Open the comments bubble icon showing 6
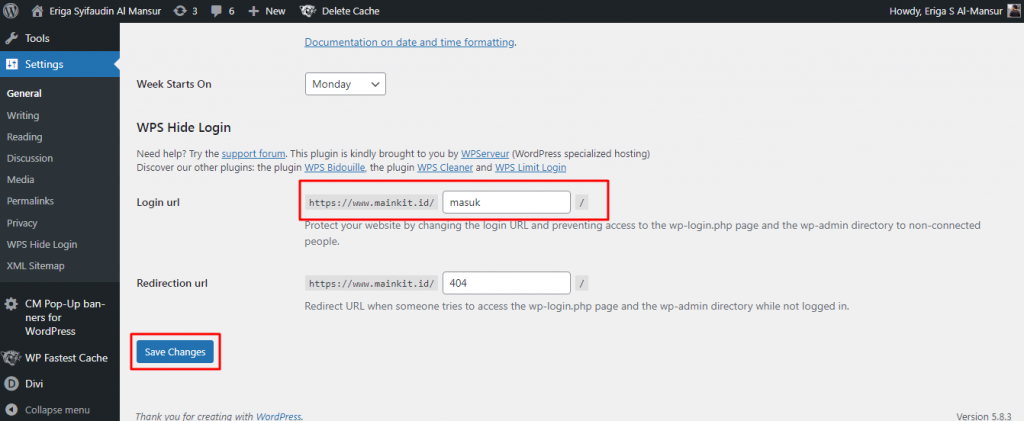 [x=217, y=11]
